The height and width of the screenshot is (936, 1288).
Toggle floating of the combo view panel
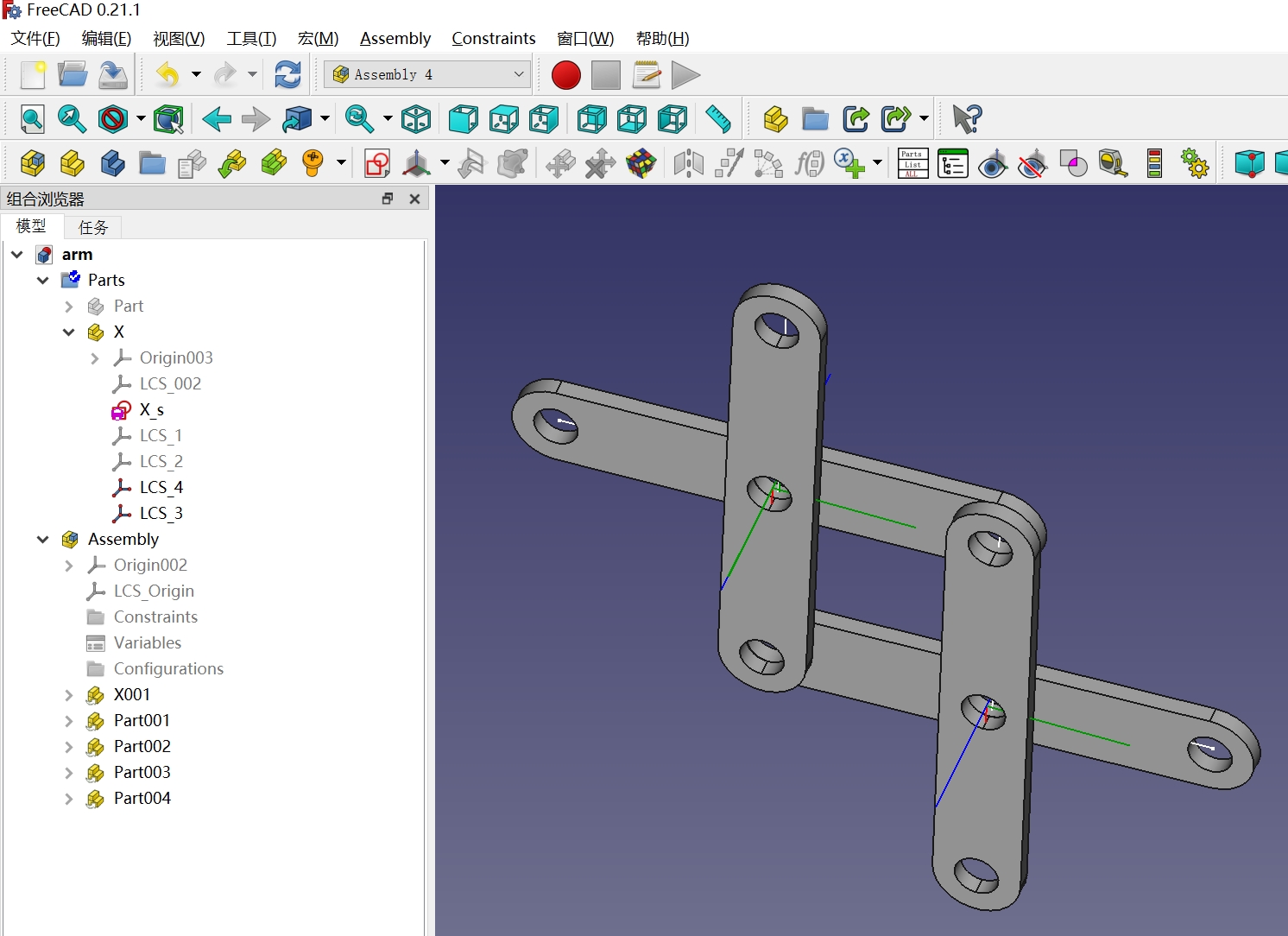pos(388,199)
